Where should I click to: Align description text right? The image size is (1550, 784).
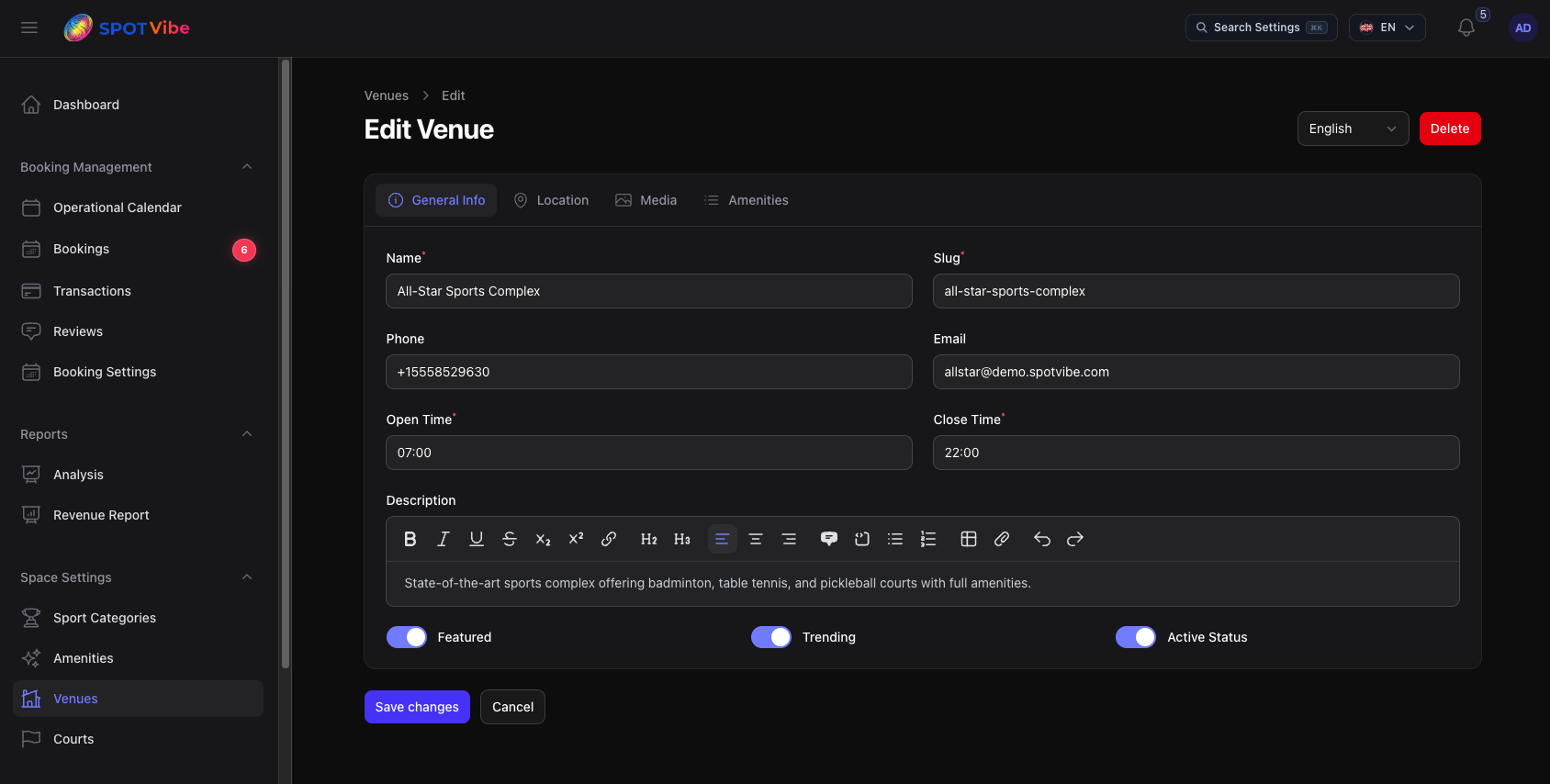tap(789, 539)
